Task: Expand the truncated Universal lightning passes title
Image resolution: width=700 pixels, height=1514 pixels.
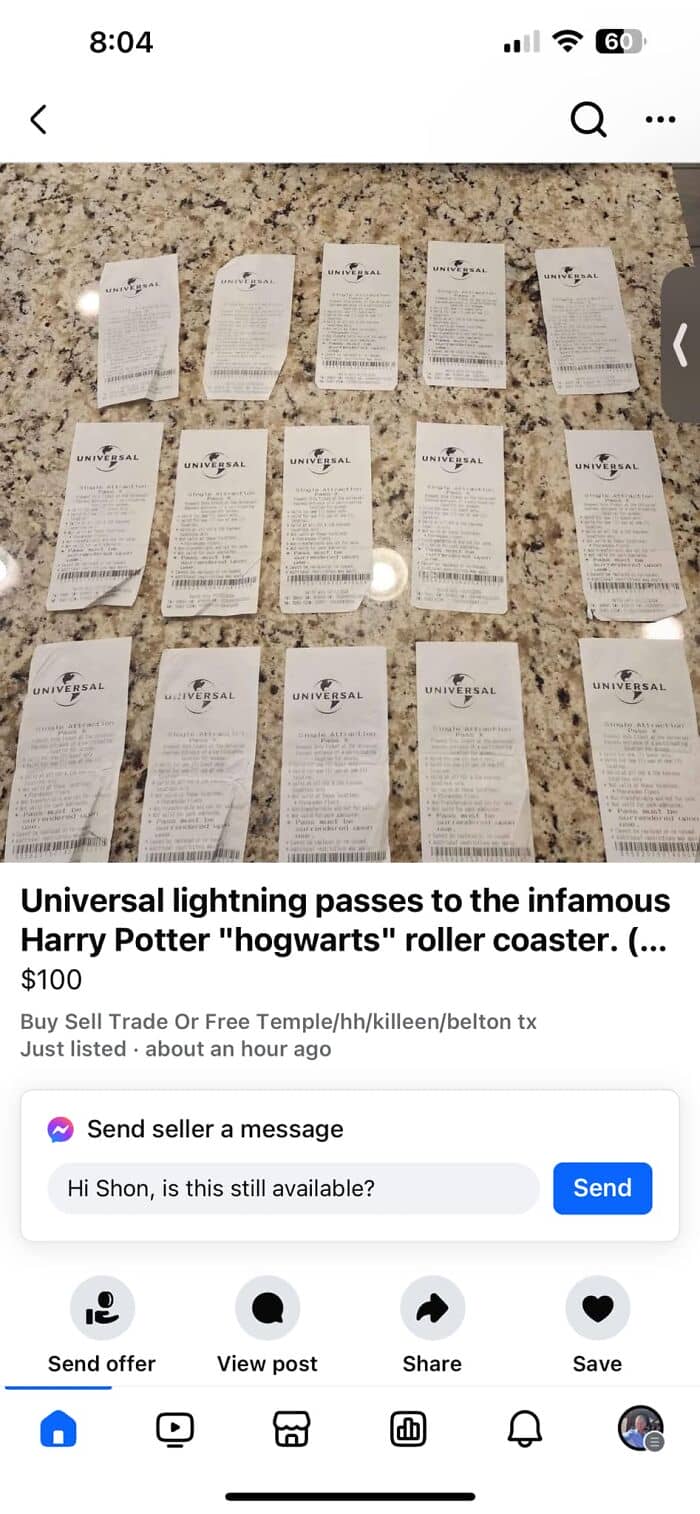Action: coord(345,921)
